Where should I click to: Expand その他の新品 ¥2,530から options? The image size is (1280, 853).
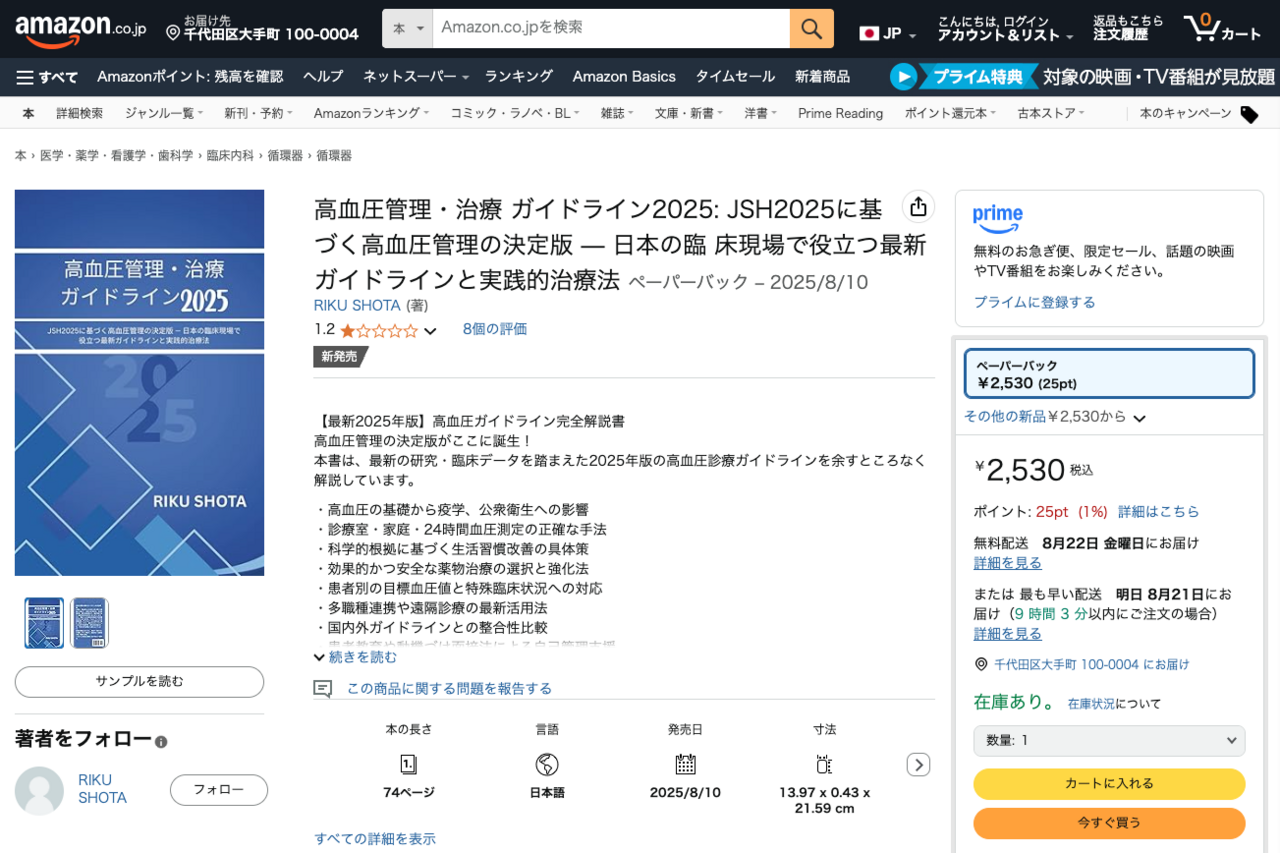[1055, 417]
